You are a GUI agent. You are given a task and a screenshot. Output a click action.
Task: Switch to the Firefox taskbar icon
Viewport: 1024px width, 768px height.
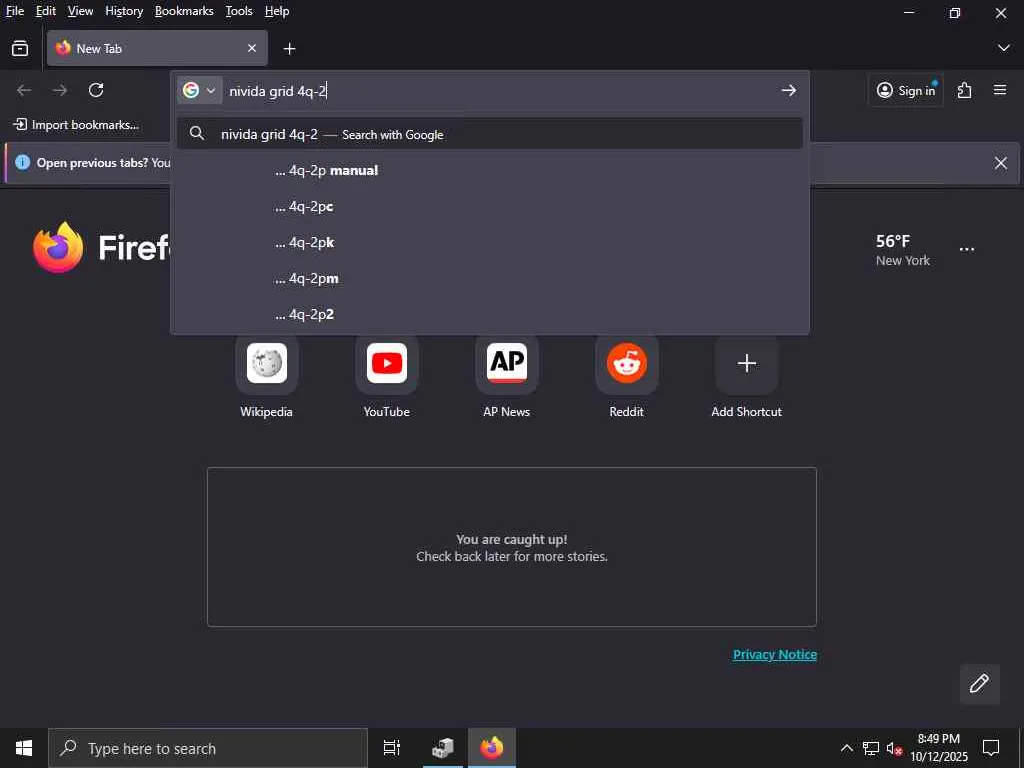[492, 748]
